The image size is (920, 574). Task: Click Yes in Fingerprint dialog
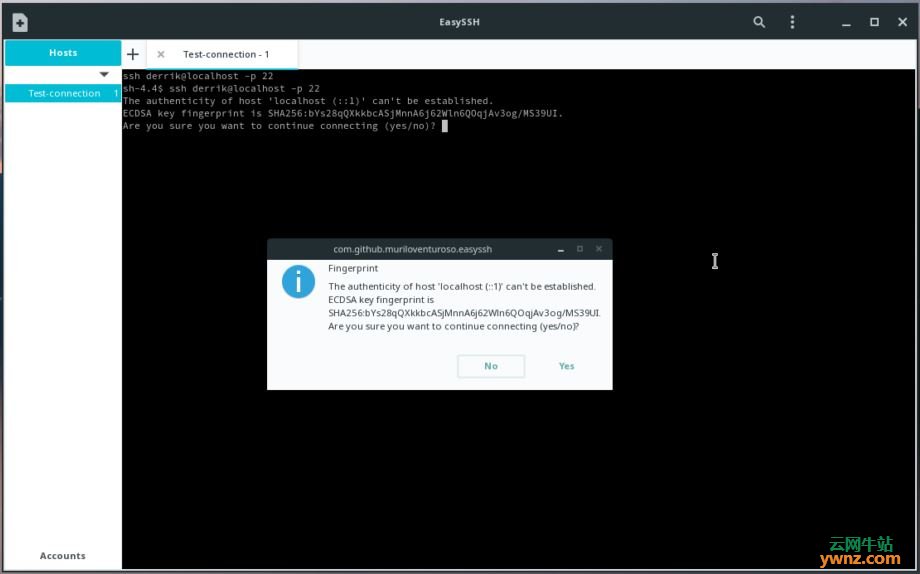click(566, 366)
